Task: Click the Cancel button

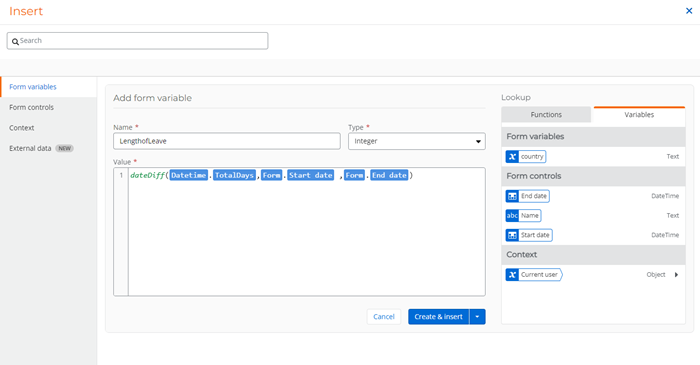Action: (x=384, y=317)
